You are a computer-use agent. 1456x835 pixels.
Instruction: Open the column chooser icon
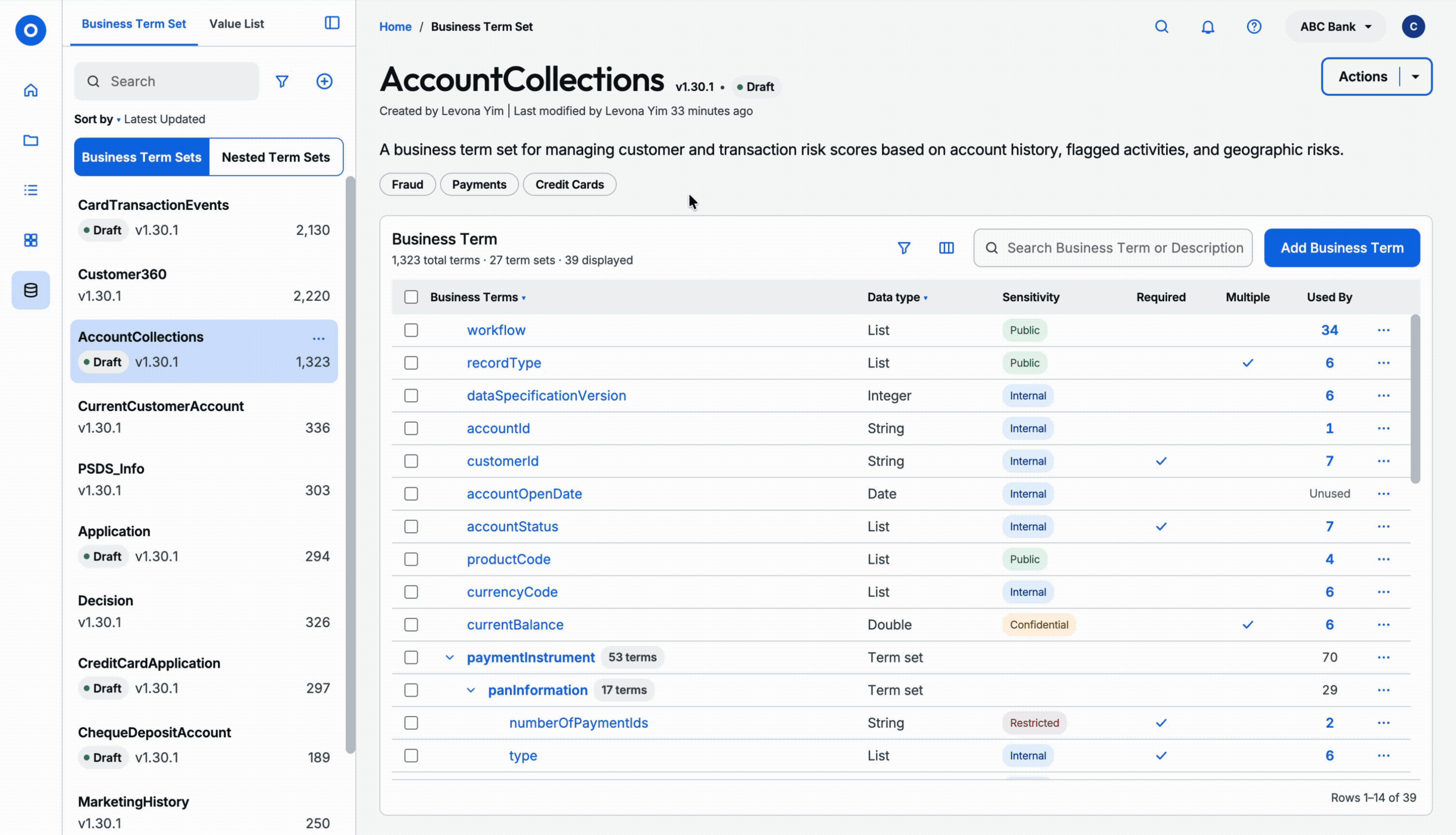947,248
